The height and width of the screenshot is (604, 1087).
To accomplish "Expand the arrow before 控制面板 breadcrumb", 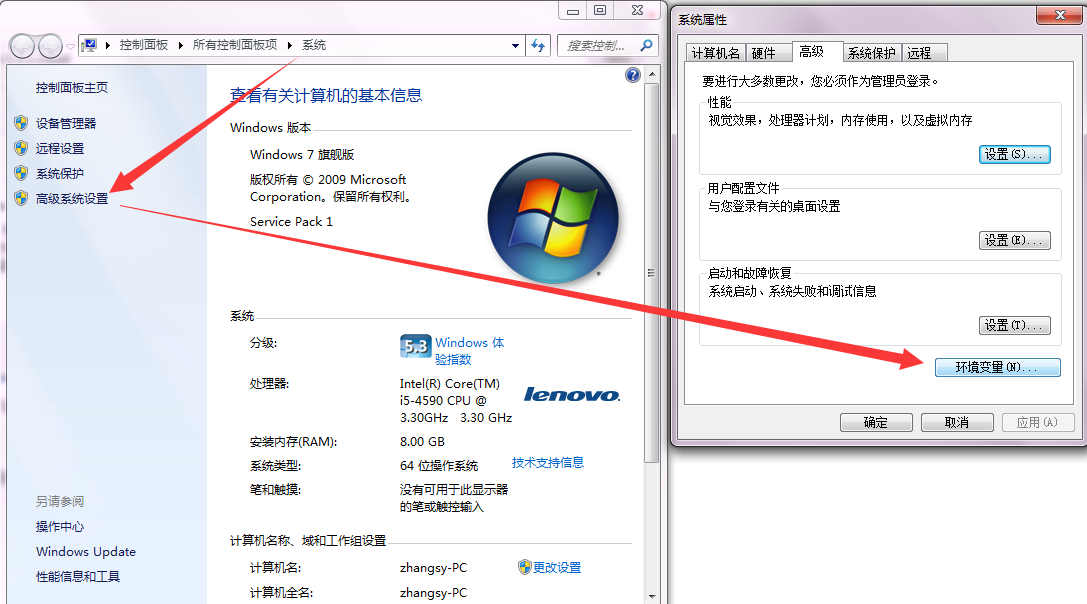I will (107, 46).
